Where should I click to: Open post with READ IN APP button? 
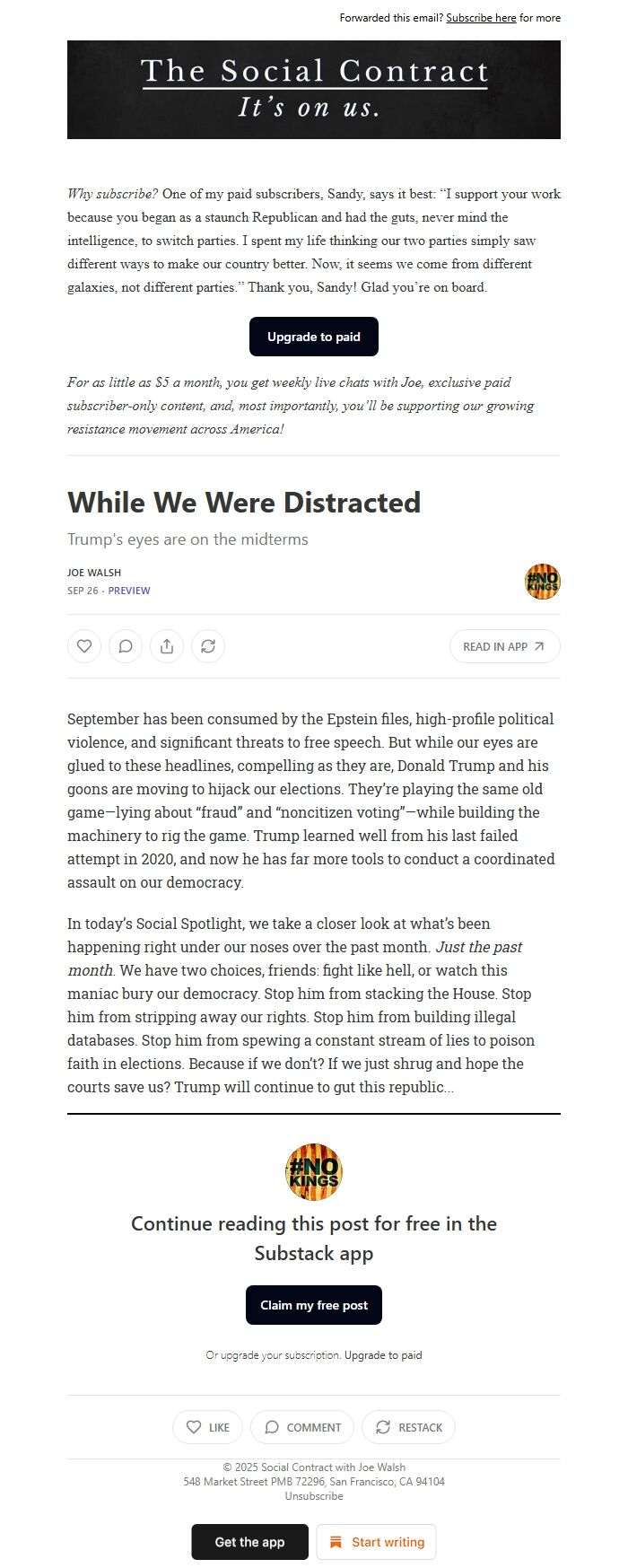point(504,646)
